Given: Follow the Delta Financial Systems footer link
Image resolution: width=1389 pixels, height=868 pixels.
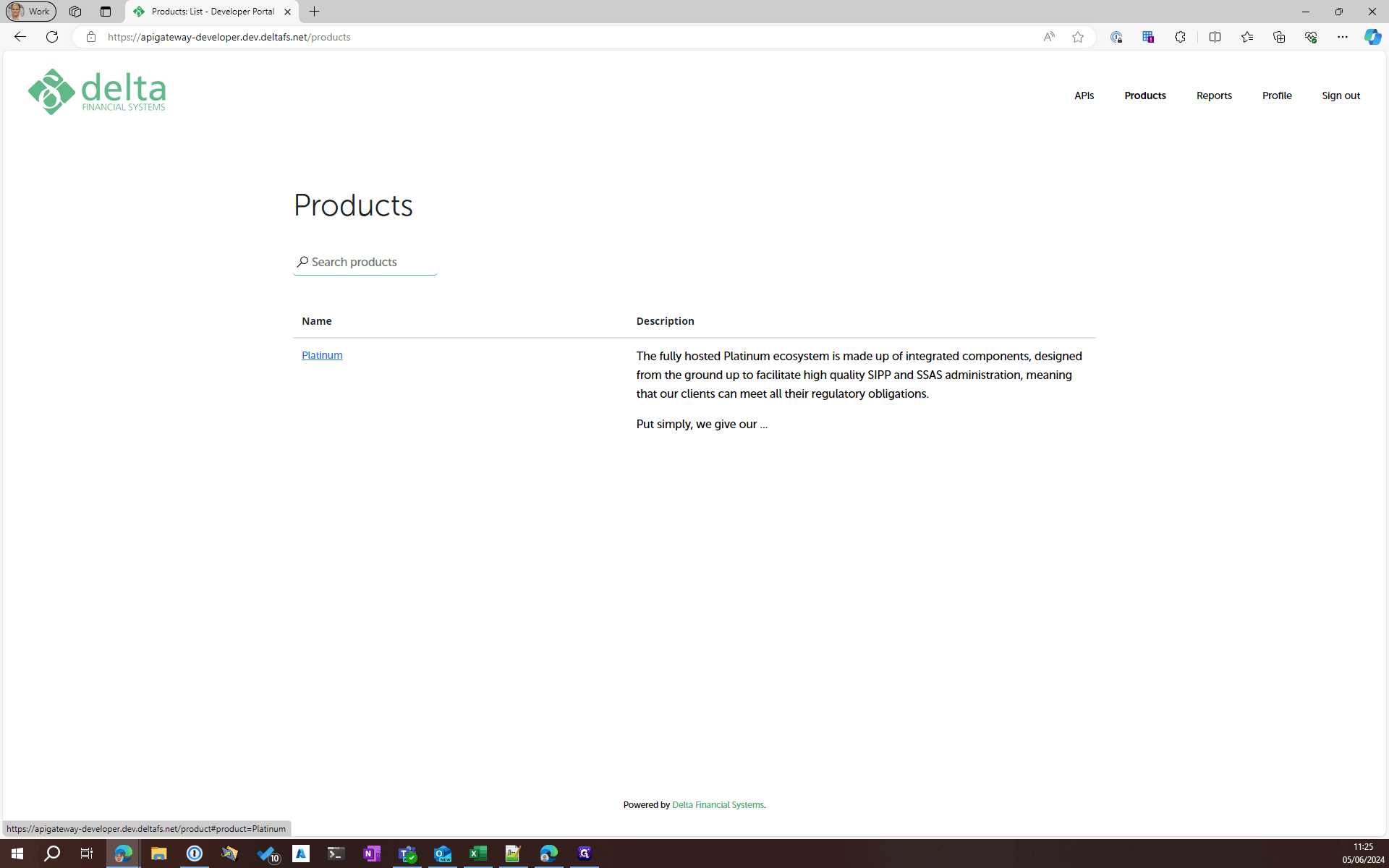Looking at the screenshot, I should tap(718, 805).
